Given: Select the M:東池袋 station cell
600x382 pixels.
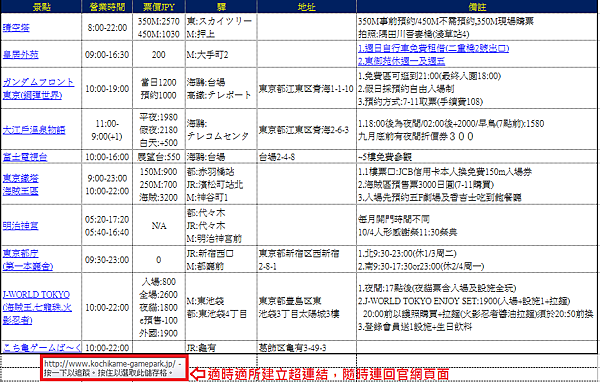Looking at the screenshot, I should (x=221, y=307).
